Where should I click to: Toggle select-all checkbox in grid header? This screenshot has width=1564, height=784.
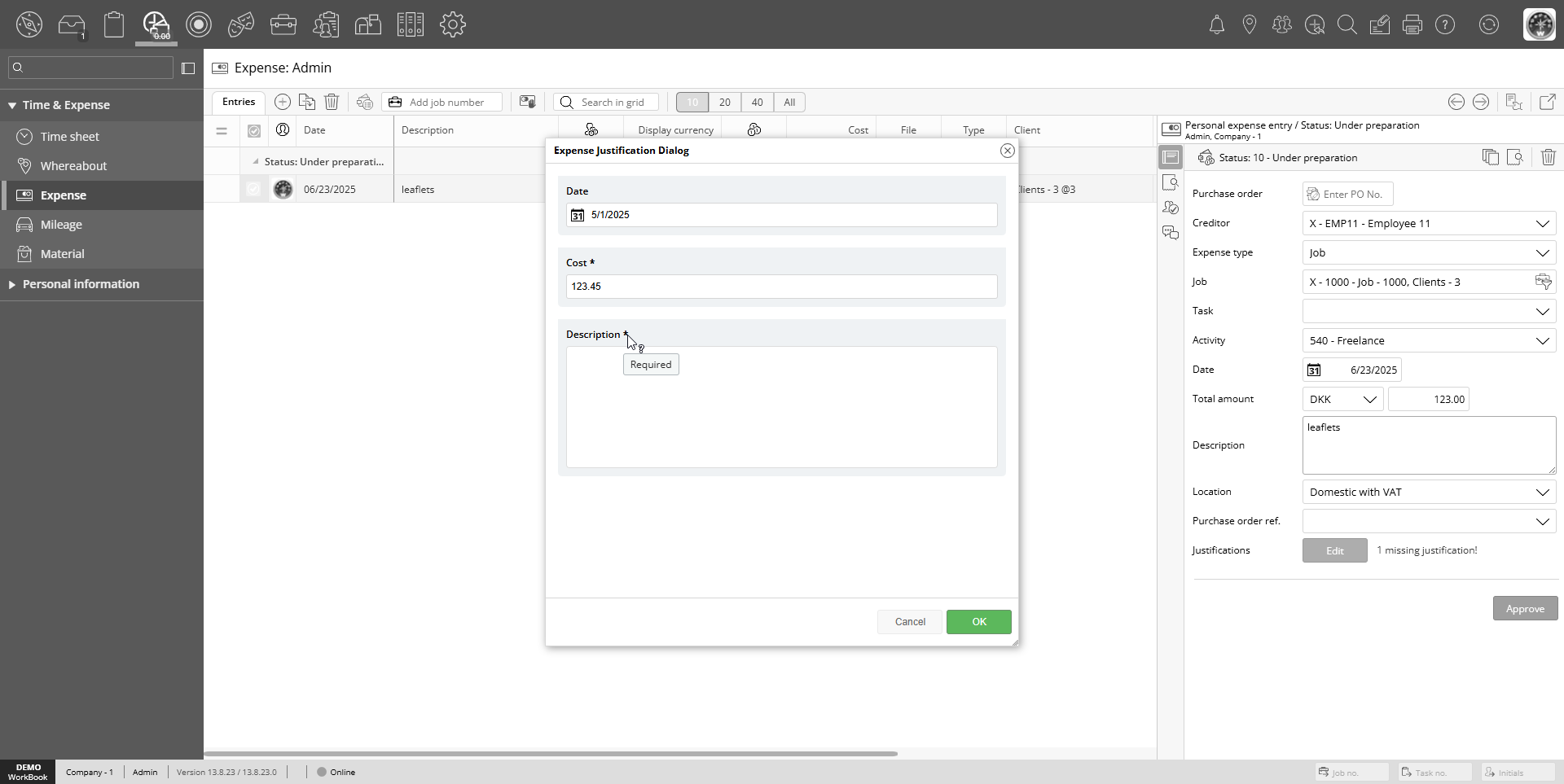(x=254, y=130)
